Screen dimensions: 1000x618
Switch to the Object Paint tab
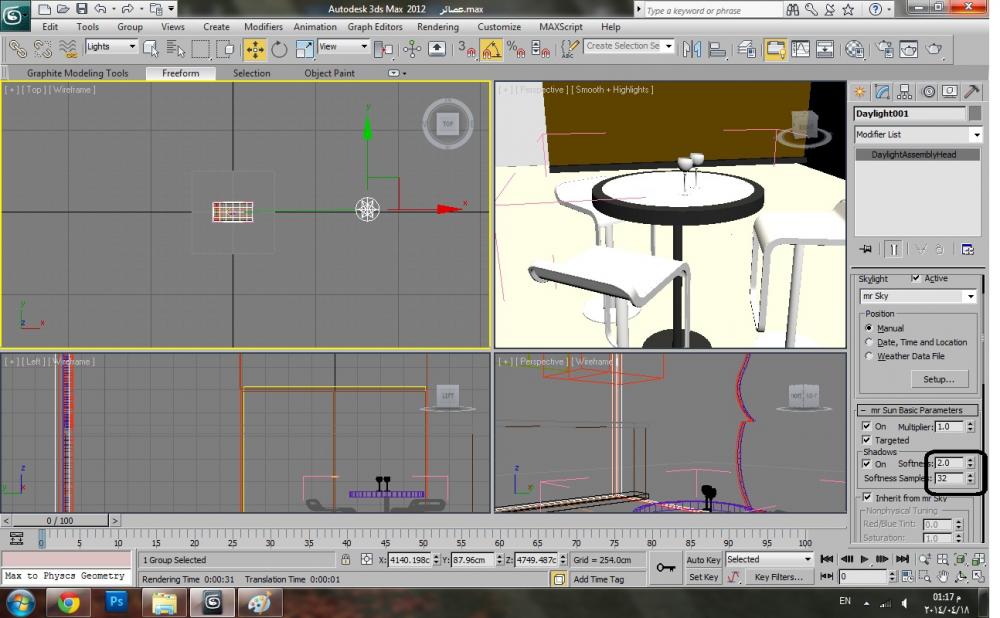tap(329, 73)
